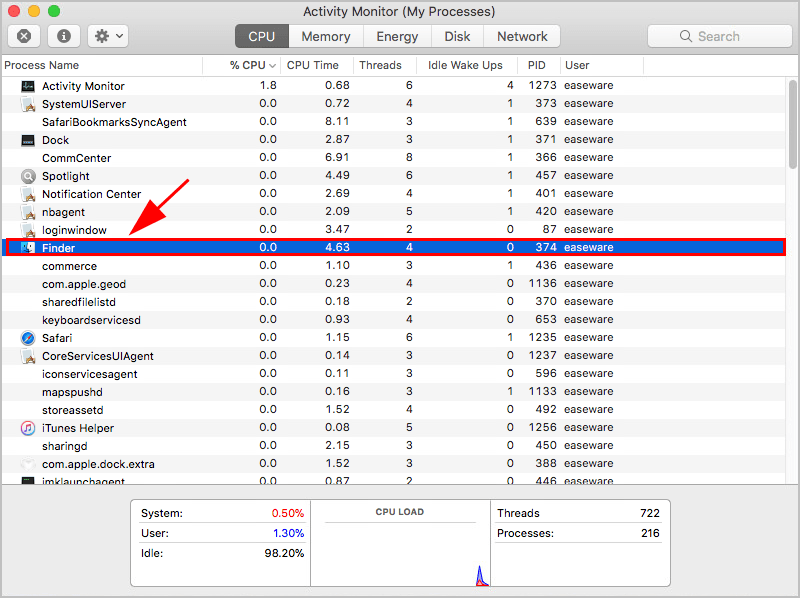The image size is (800, 598).
Task: Sort by the Process Name column header
Action: (x=102, y=65)
